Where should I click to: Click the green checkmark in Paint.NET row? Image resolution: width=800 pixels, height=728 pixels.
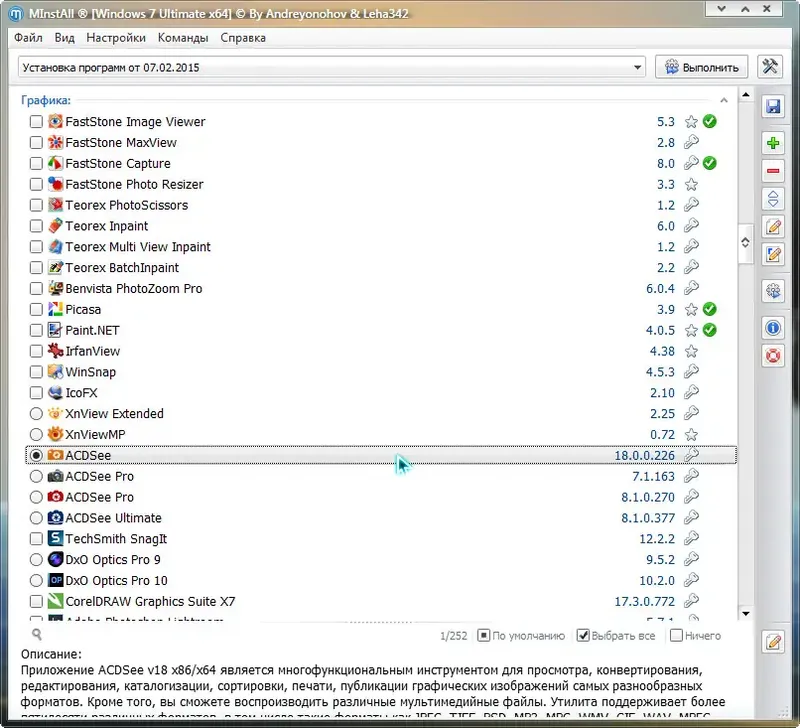coord(710,330)
